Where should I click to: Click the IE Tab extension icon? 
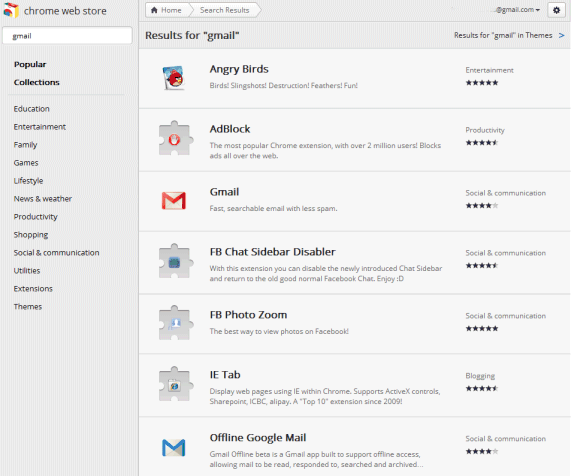click(175, 384)
